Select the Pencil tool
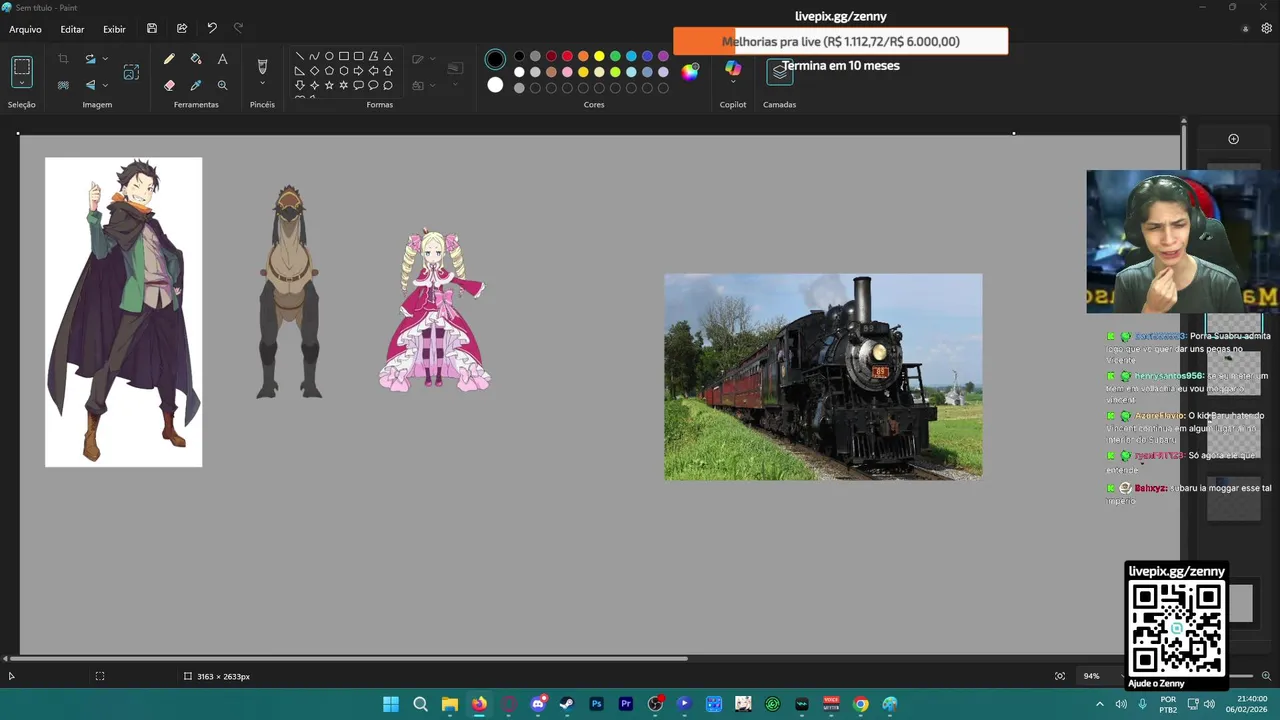 (169, 59)
